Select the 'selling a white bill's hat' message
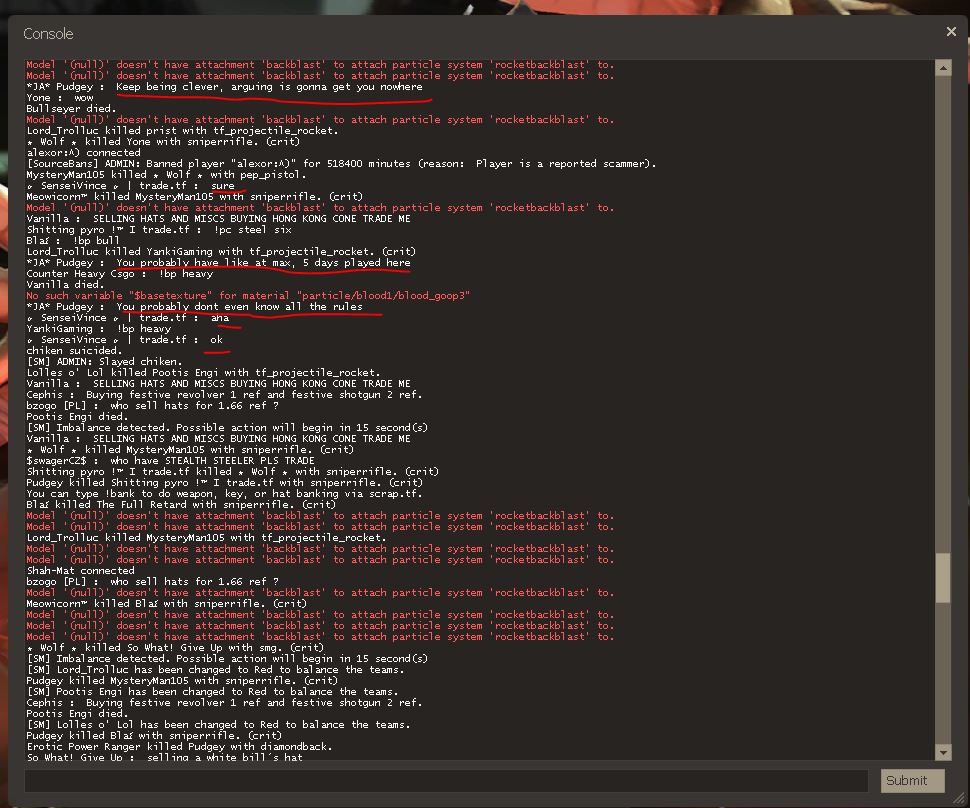 [x=164, y=758]
